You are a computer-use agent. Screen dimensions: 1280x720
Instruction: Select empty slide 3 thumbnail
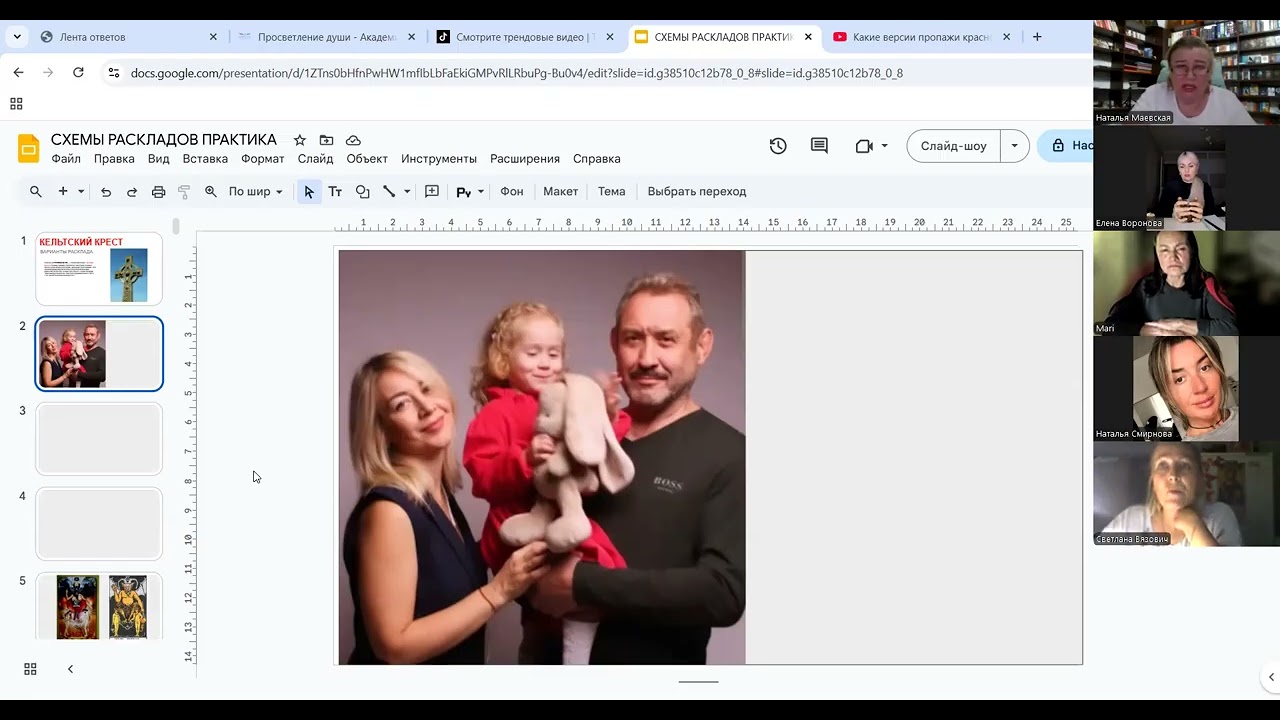click(99, 439)
